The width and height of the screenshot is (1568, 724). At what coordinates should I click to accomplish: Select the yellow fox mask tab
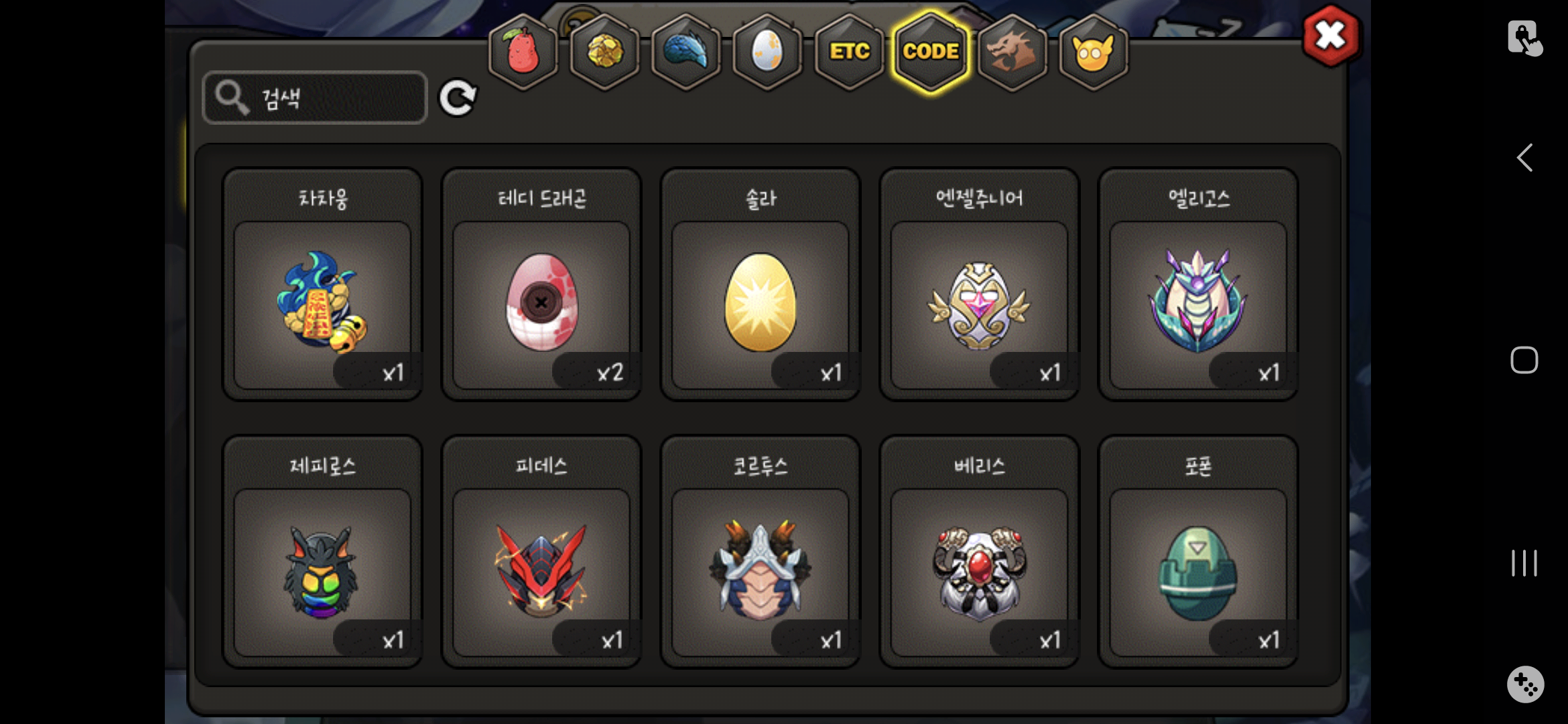(x=1094, y=52)
